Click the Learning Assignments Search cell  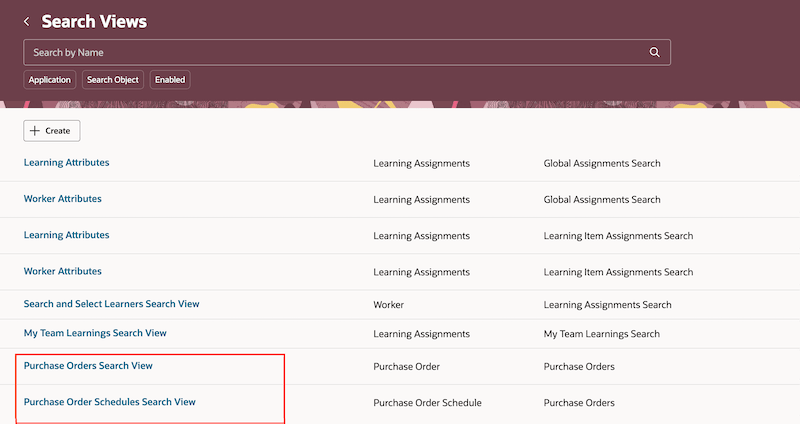tap(607, 305)
